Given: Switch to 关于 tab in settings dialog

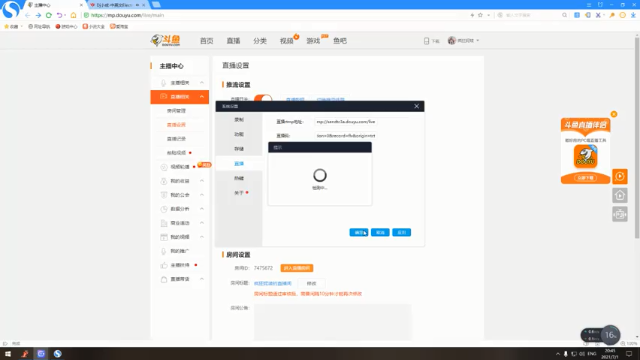Looking at the screenshot, I should (x=239, y=193).
